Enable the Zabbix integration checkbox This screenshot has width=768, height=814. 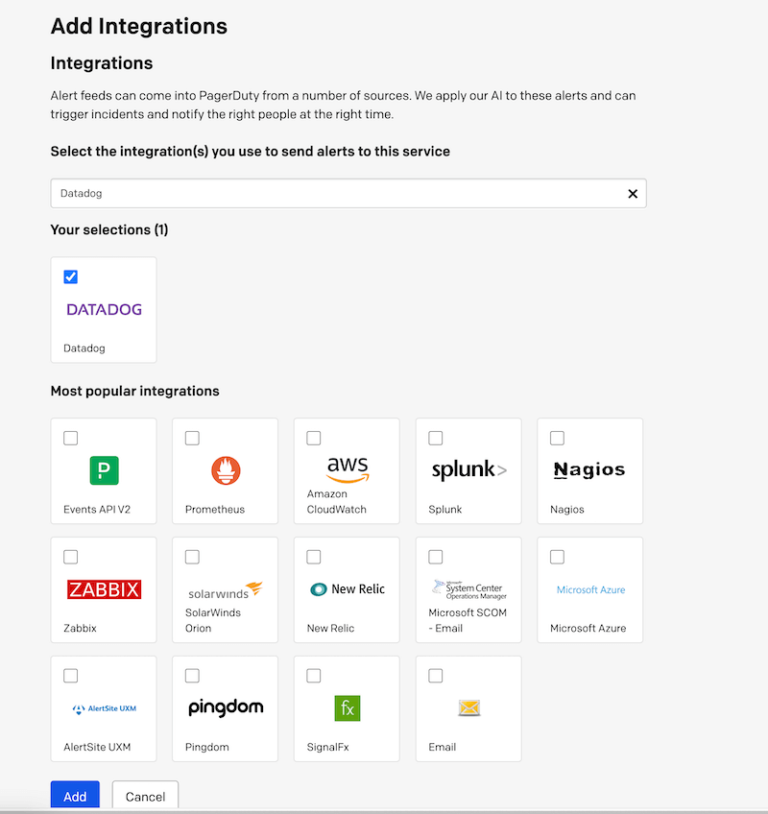(x=70, y=556)
